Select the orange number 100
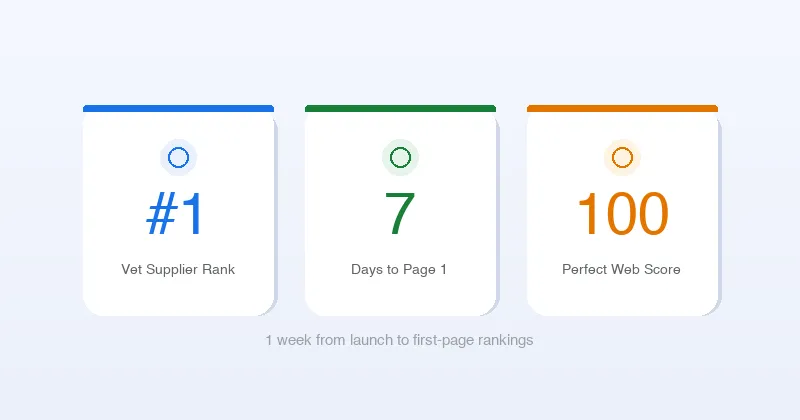The width and height of the screenshot is (800, 420). (x=622, y=214)
